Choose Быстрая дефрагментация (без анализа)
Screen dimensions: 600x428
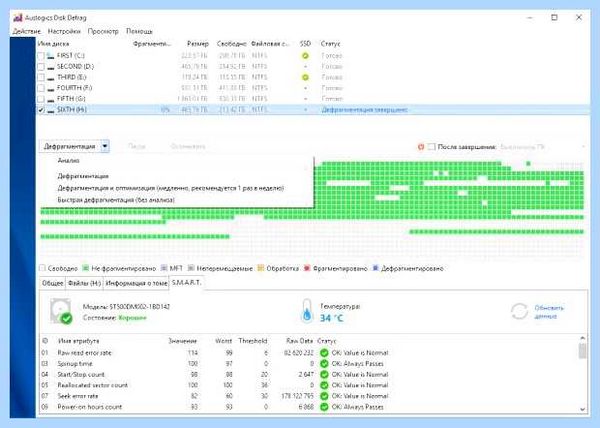tap(116, 200)
